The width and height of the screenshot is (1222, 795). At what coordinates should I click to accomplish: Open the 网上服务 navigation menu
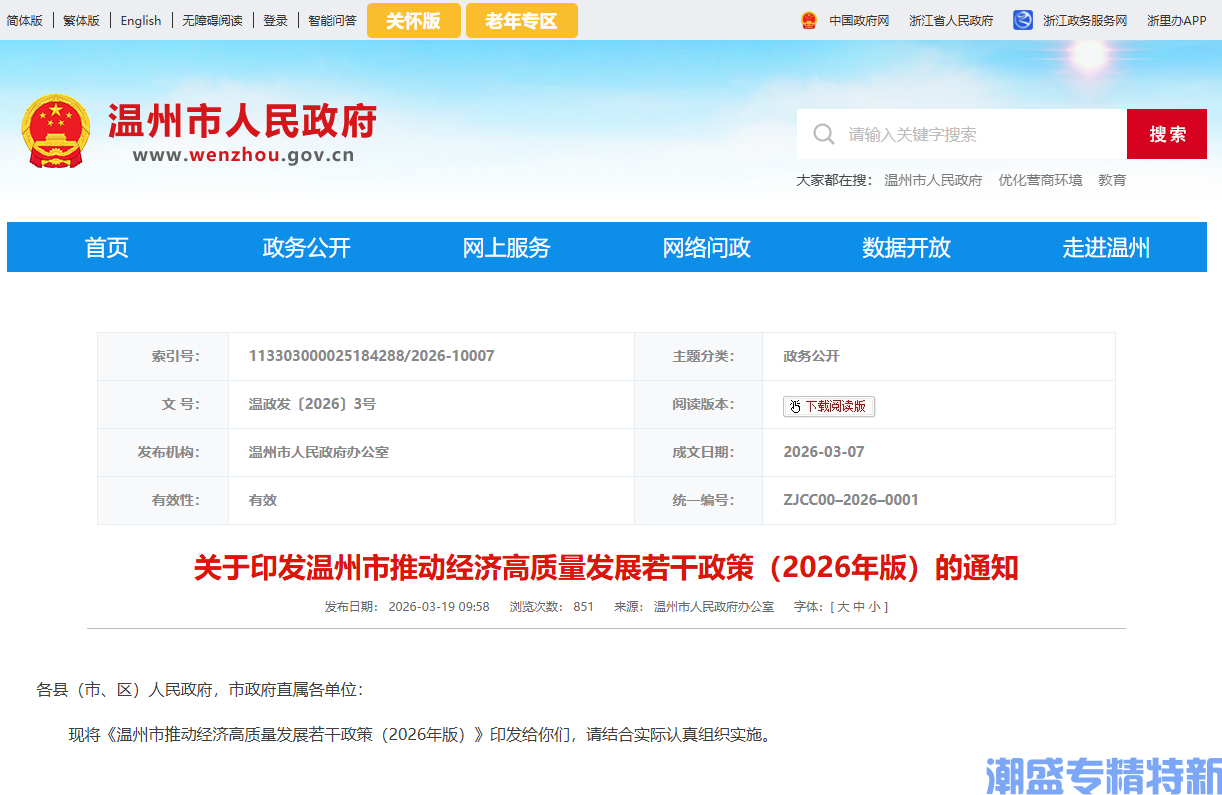coord(506,247)
